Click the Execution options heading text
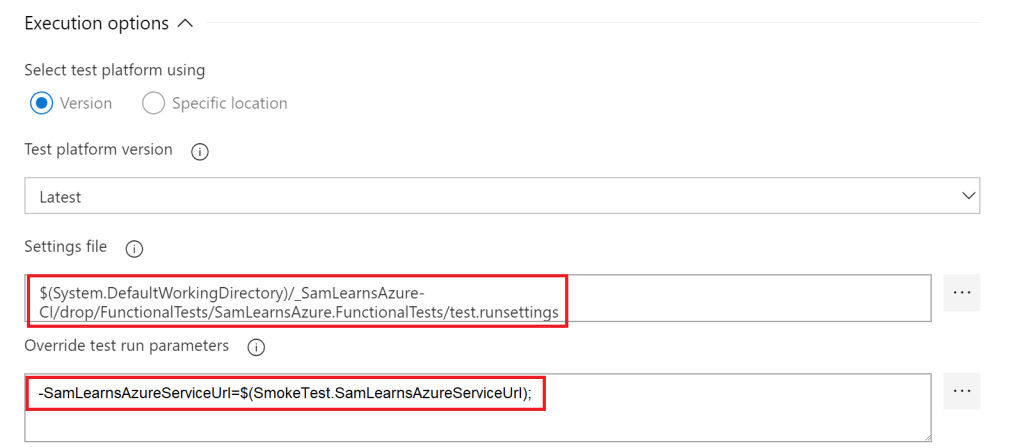 (96, 22)
